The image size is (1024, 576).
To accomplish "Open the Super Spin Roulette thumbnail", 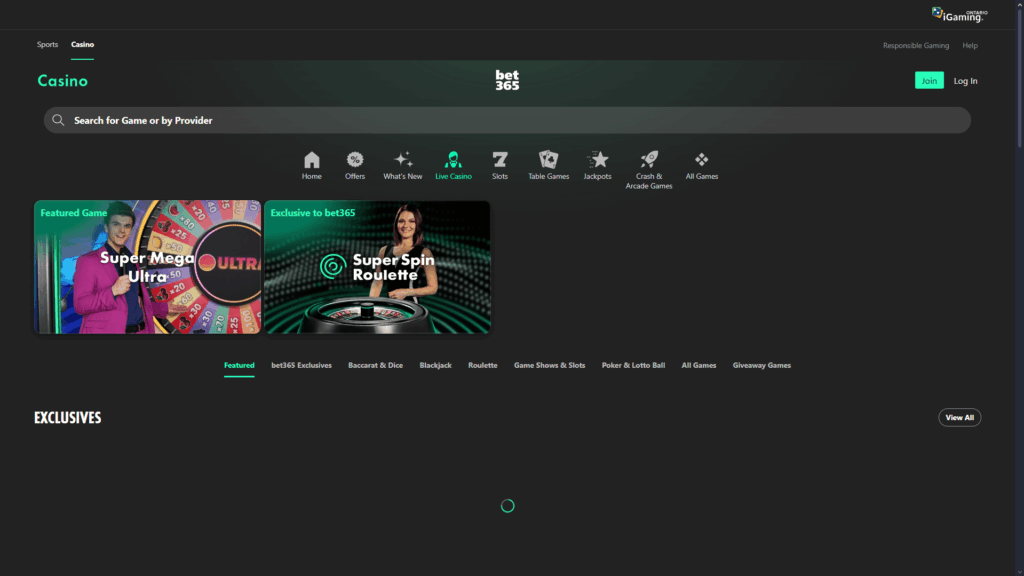I will click(x=377, y=267).
